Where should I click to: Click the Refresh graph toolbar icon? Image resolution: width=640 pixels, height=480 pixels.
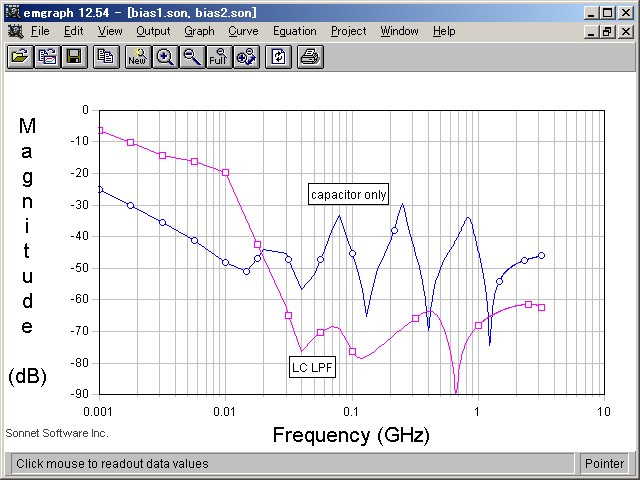click(278, 57)
